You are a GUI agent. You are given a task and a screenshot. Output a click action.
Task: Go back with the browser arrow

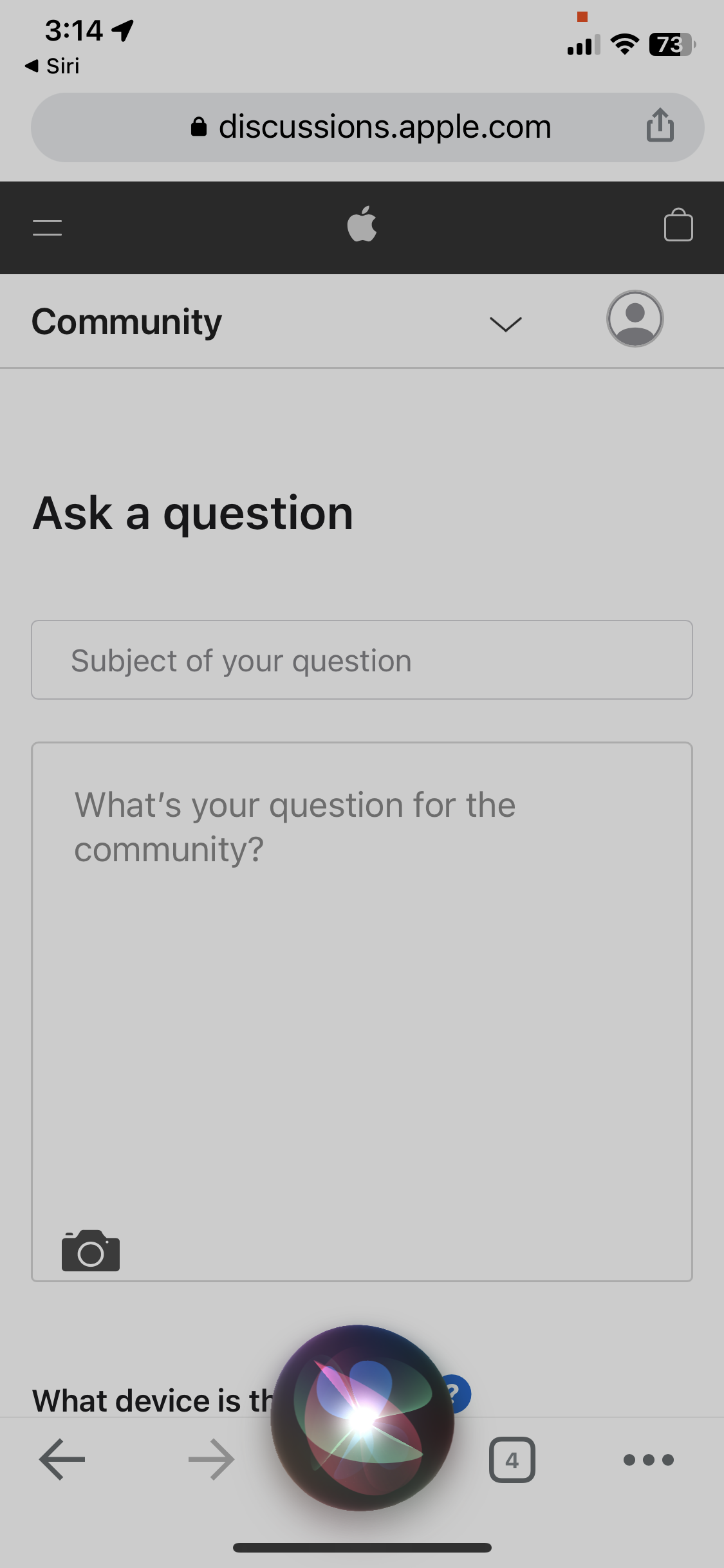(x=62, y=1459)
